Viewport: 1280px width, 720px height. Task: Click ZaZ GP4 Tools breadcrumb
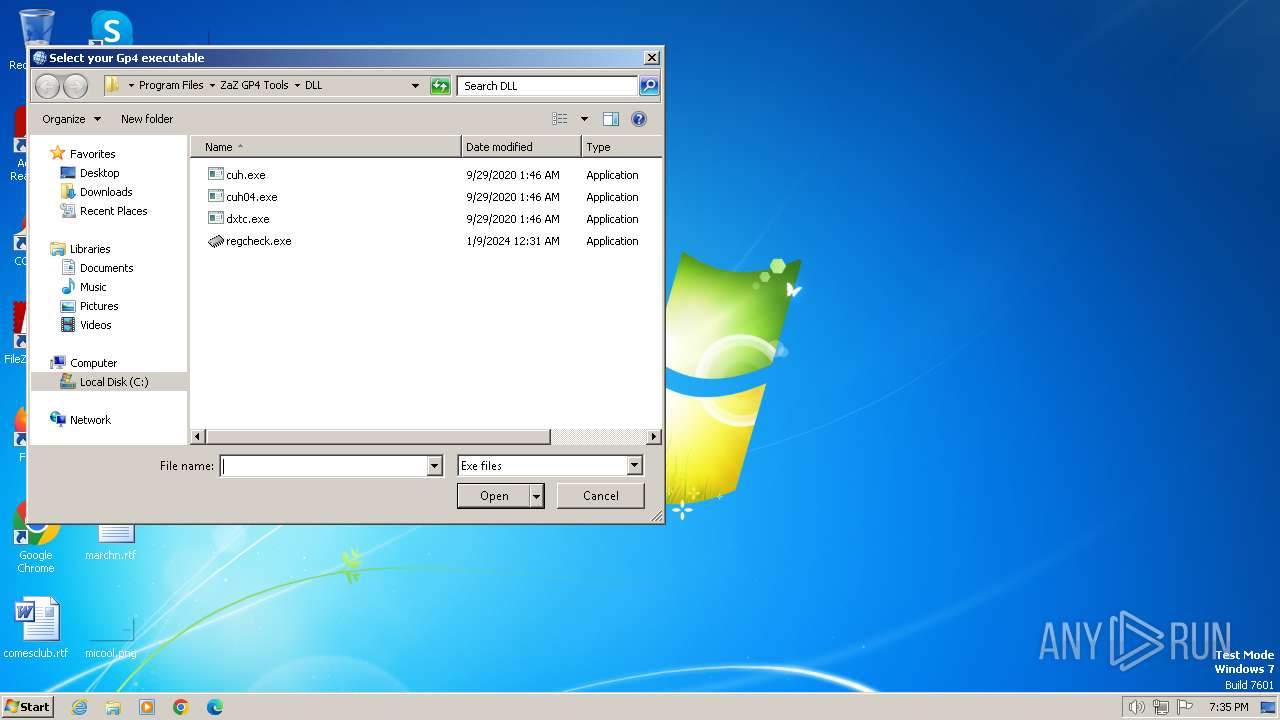pos(254,85)
